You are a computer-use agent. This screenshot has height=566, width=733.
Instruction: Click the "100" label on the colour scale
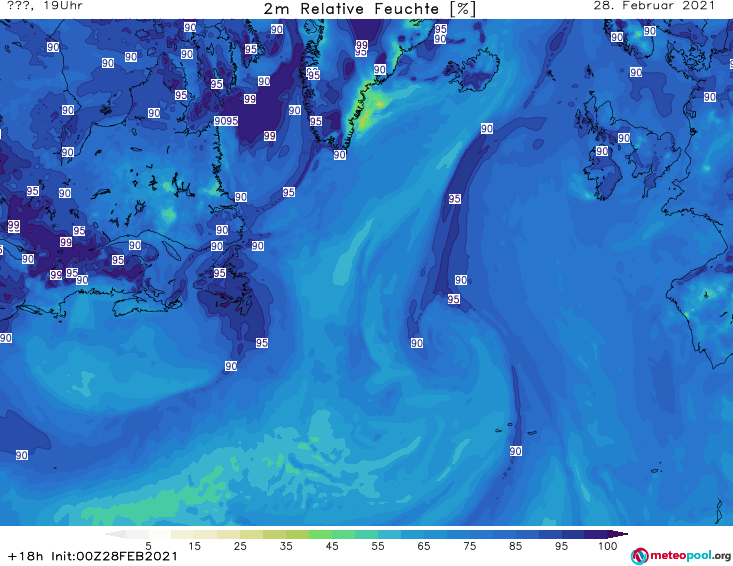point(607,546)
